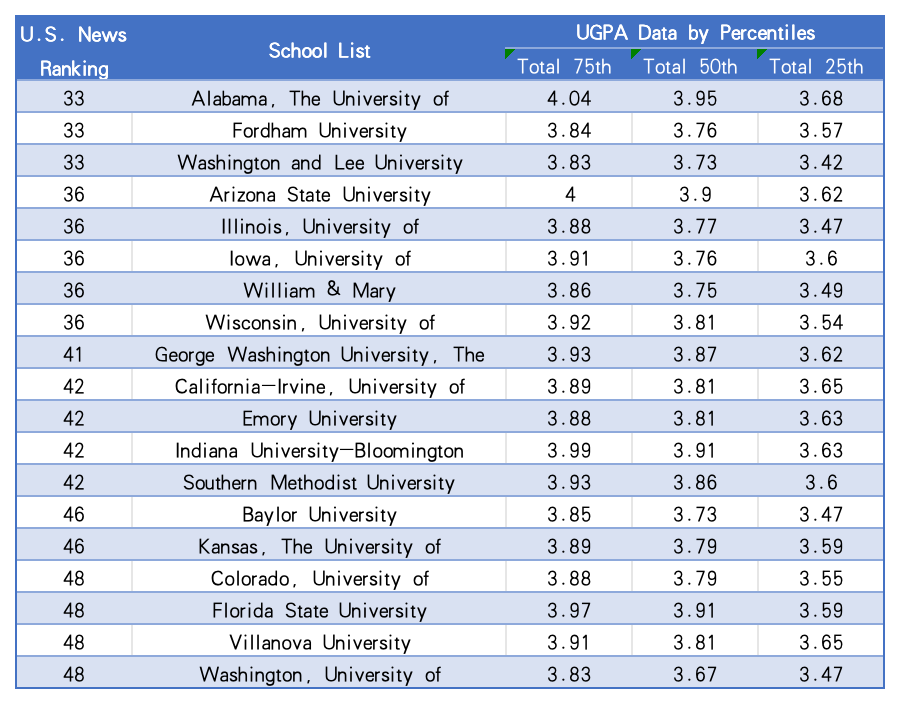The image size is (900, 704).
Task: Select the UGPA Data by Percentiles header
Action: click(695, 33)
